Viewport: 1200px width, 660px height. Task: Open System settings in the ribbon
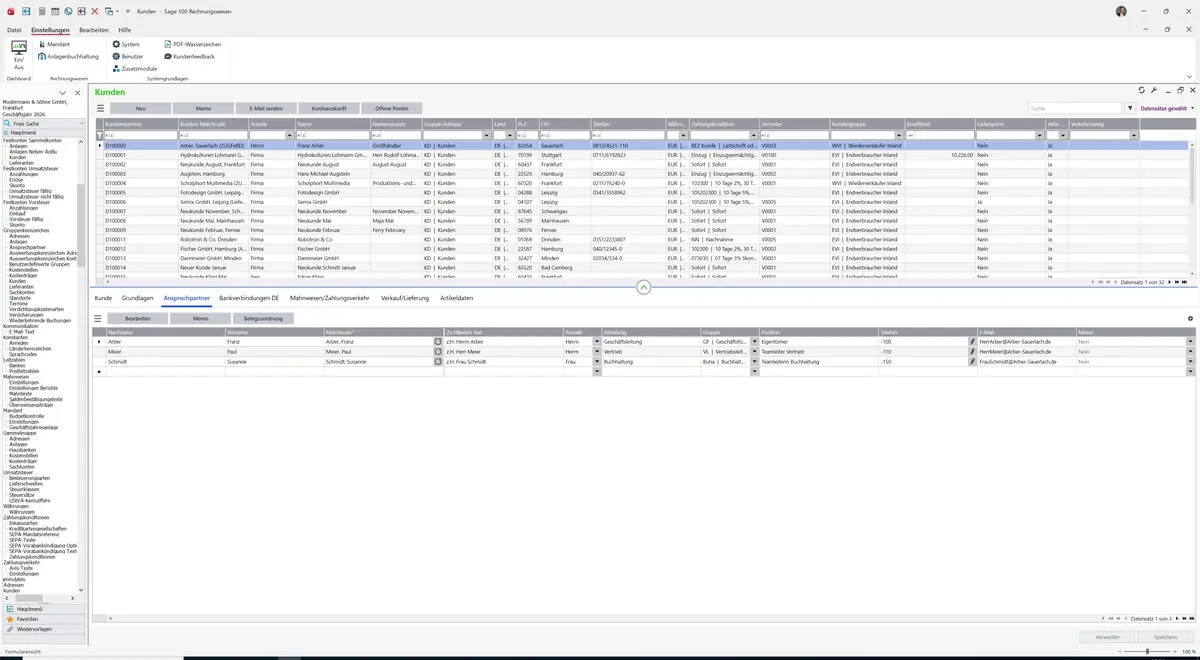[x=126, y=45]
